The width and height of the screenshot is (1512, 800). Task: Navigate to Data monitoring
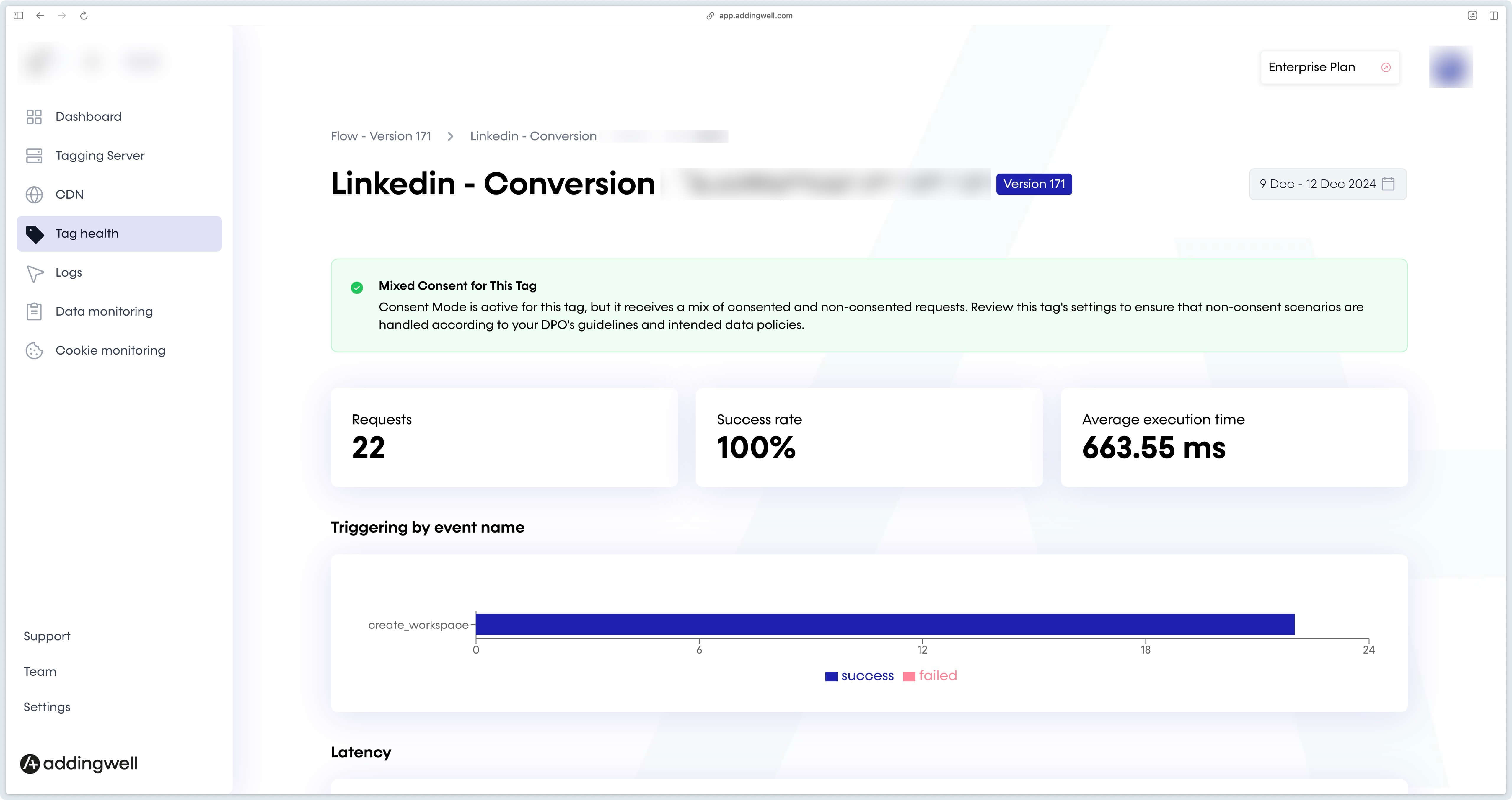point(119,312)
